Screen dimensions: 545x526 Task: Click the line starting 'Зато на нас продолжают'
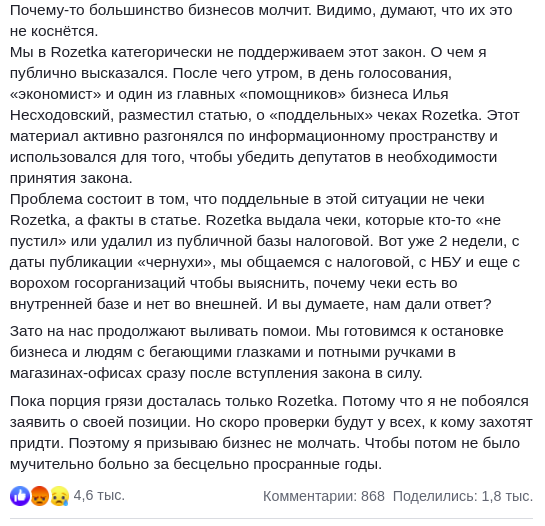[x=257, y=331]
